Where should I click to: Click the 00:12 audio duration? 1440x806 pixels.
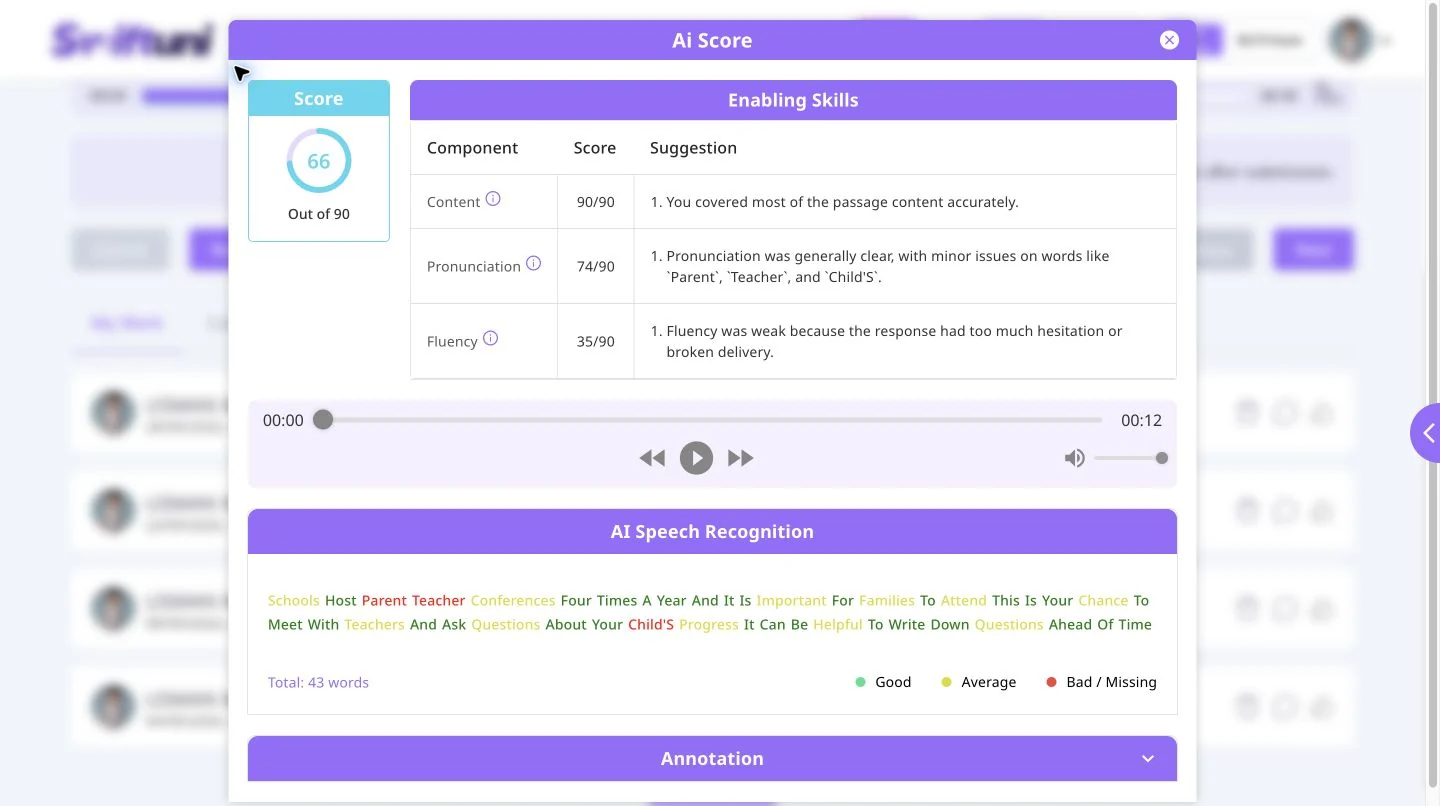click(x=1141, y=421)
